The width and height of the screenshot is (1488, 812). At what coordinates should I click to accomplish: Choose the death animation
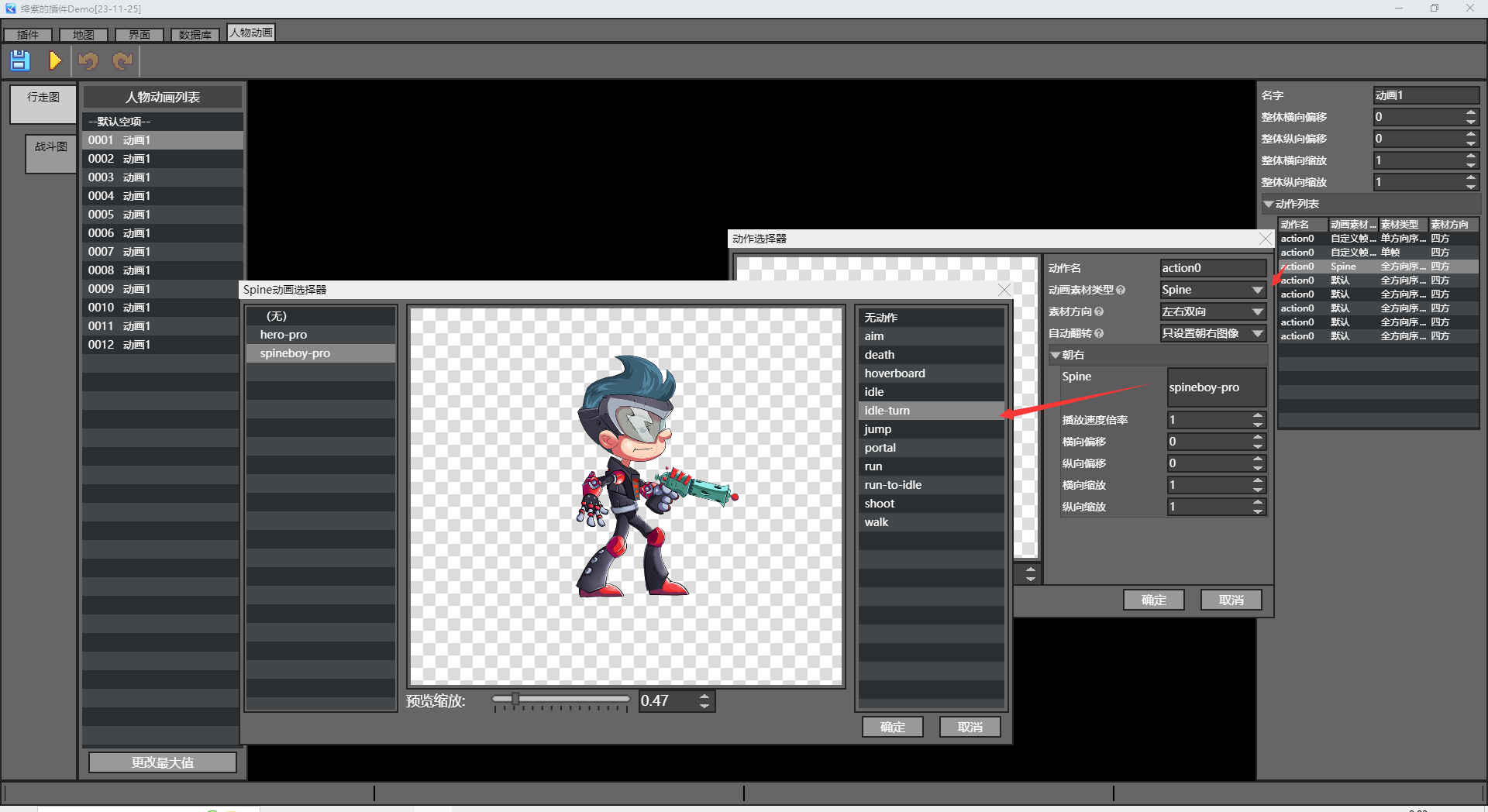coord(932,355)
